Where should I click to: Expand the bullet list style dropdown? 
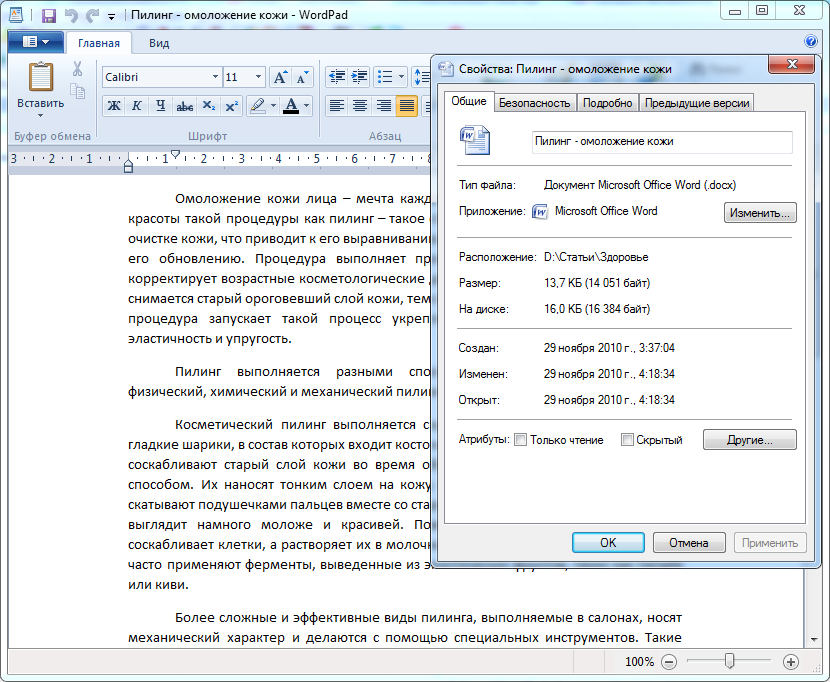pos(402,77)
